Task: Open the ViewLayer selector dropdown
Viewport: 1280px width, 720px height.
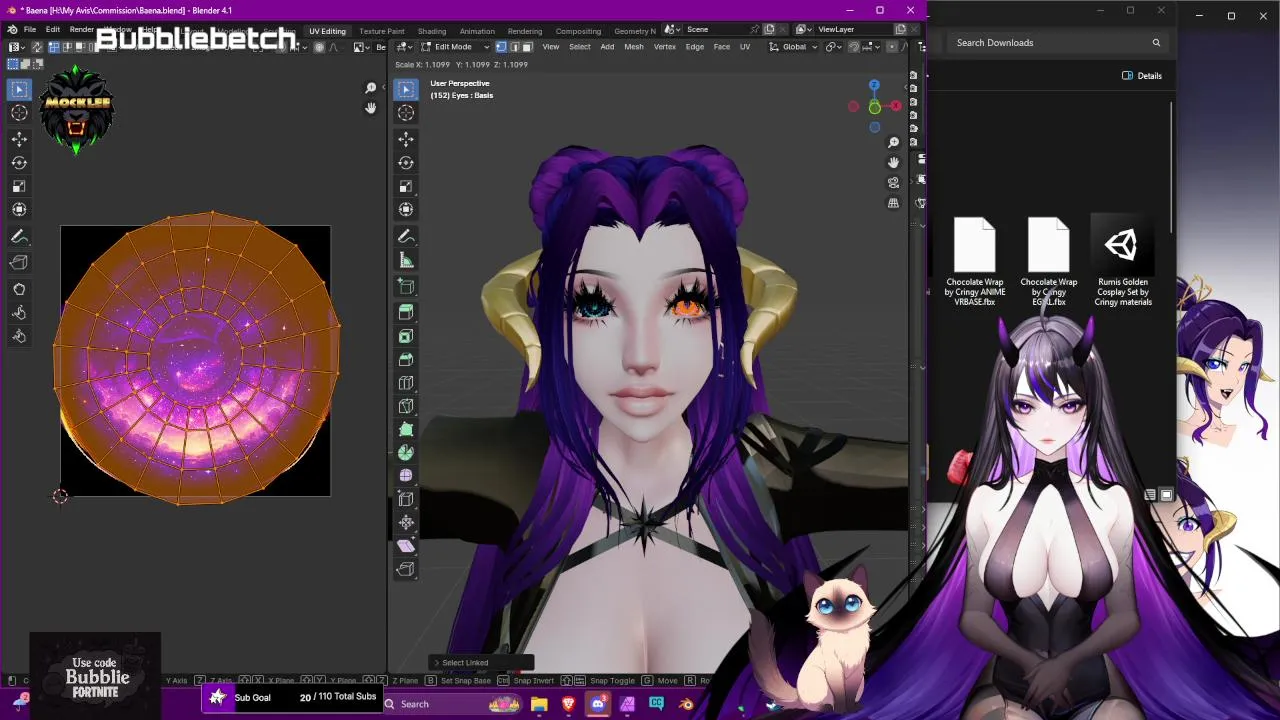Action: 803,29
